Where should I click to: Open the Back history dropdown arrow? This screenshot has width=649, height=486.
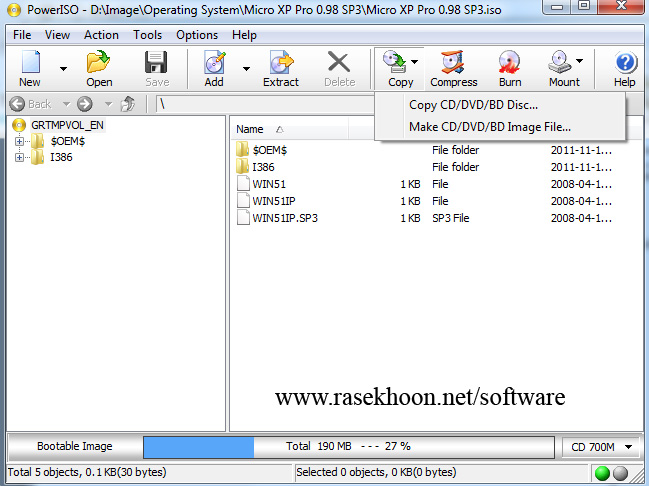pos(66,104)
